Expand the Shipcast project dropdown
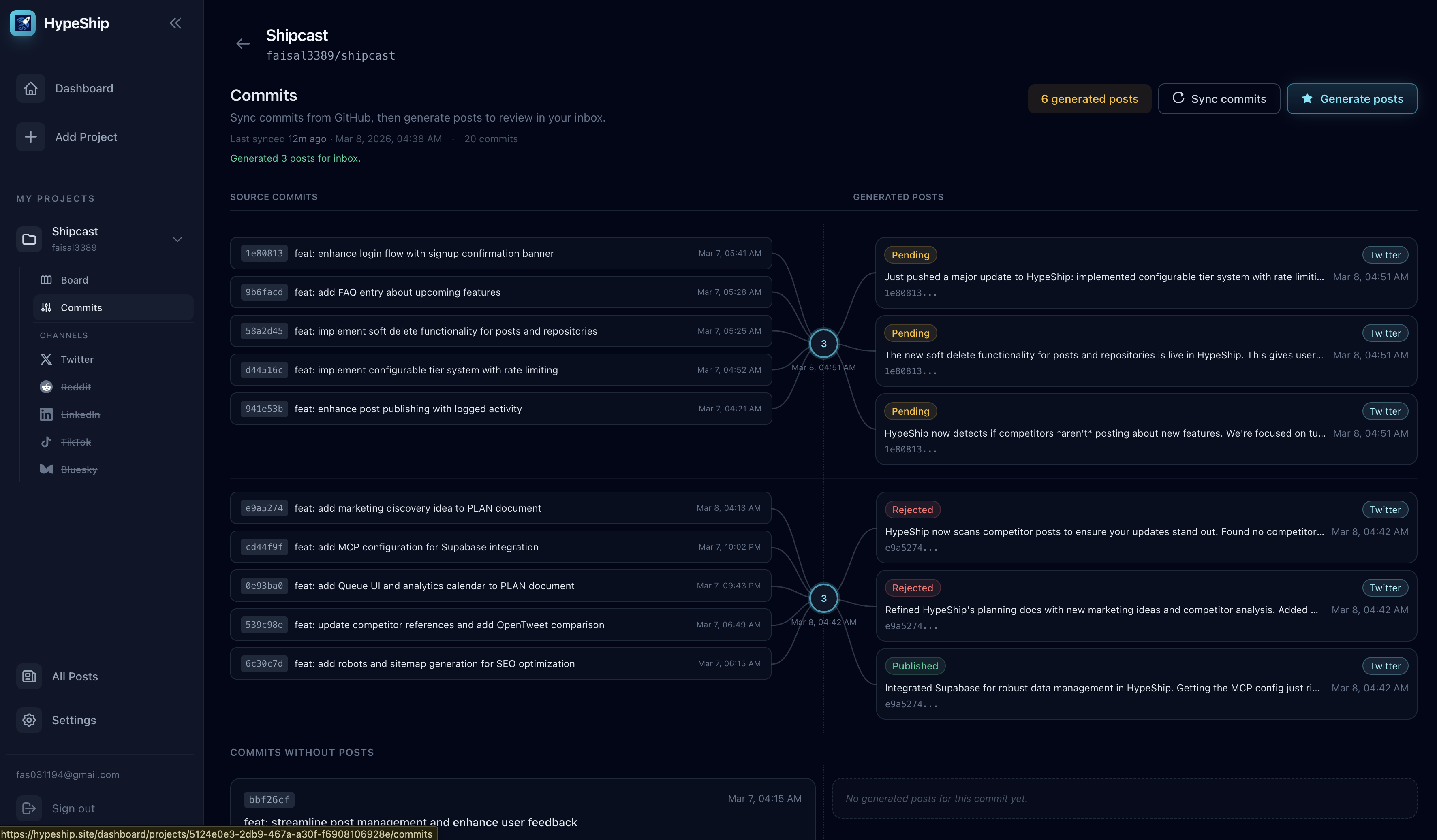The height and width of the screenshot is (840, 1437). 177,239
